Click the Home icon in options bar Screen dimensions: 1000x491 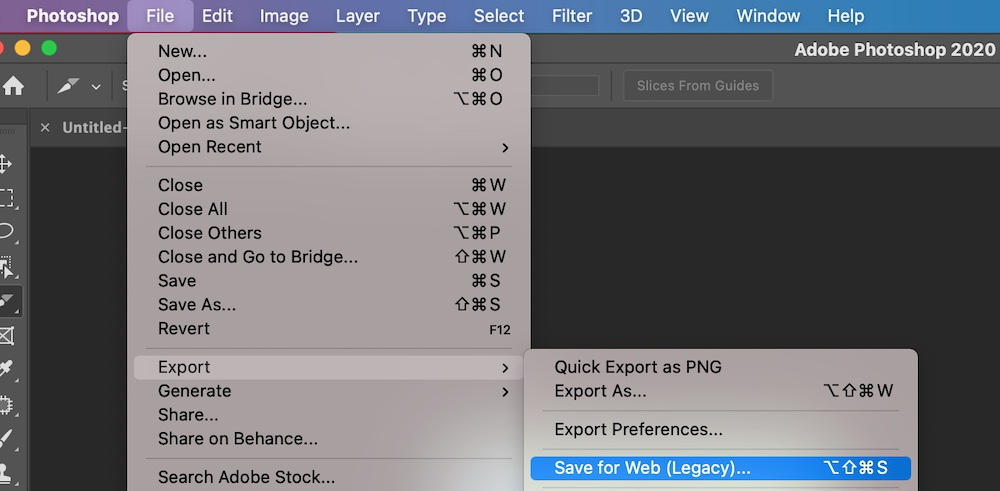pyautogui.click(x=13, y=86)
